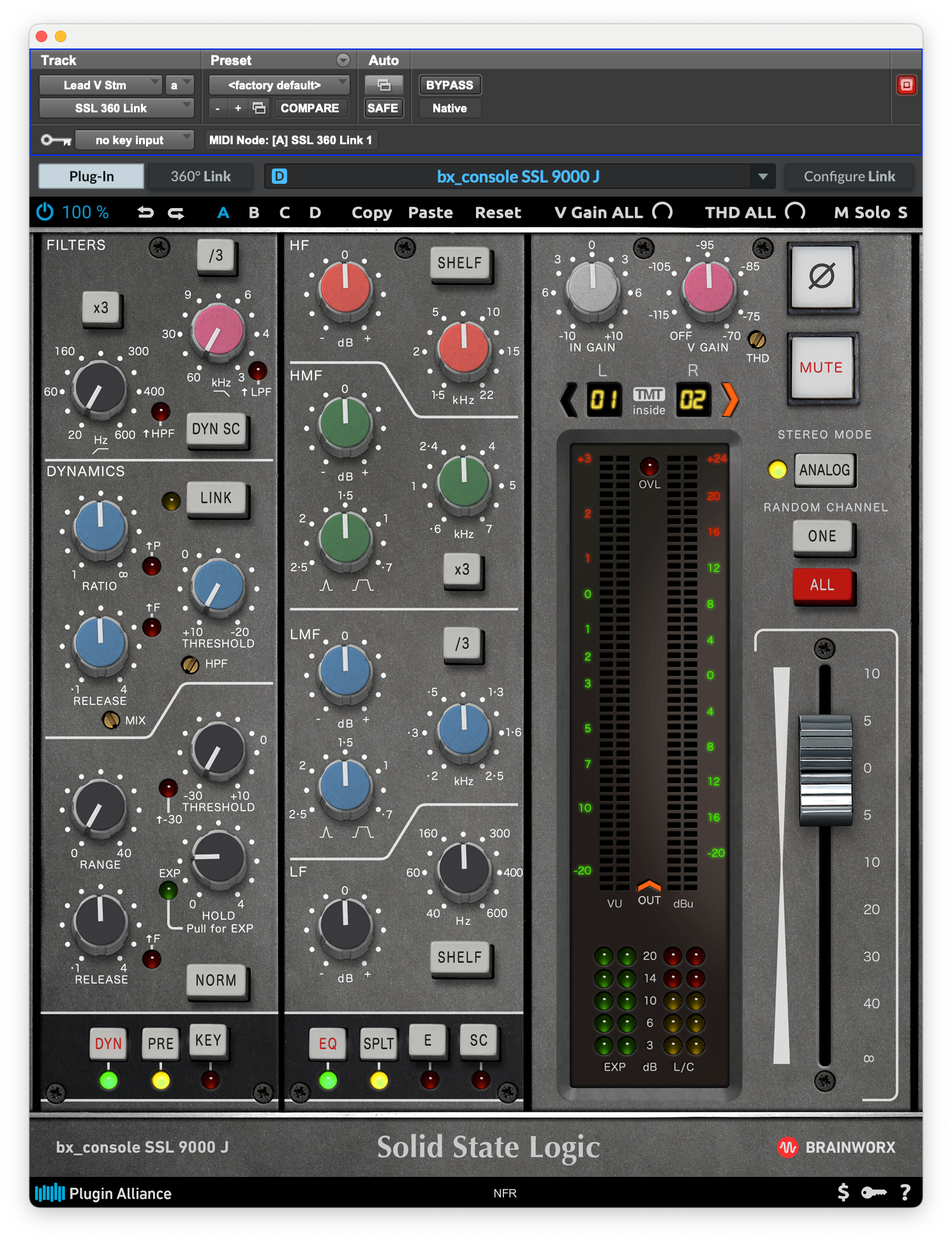
Task: Click the SAFE automation button
Action: [x=383, y=108]
